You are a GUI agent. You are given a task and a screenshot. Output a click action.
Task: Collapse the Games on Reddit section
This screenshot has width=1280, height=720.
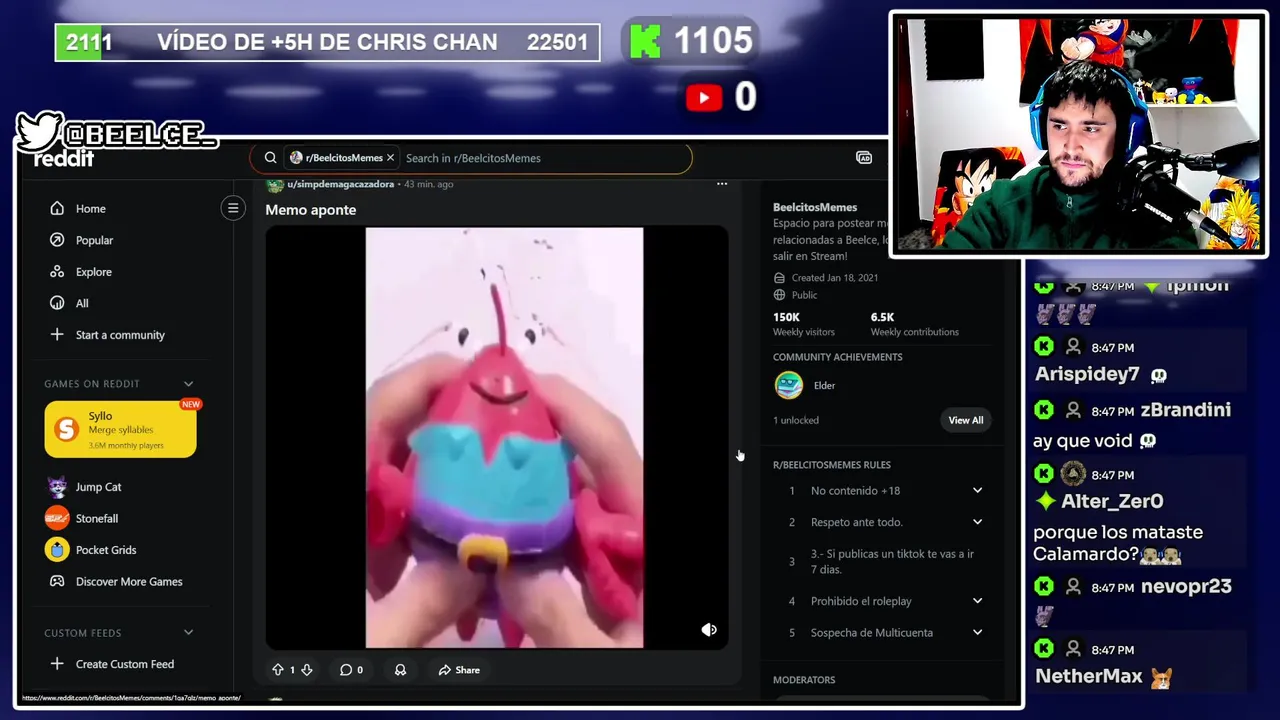click(x=188, y=384)
